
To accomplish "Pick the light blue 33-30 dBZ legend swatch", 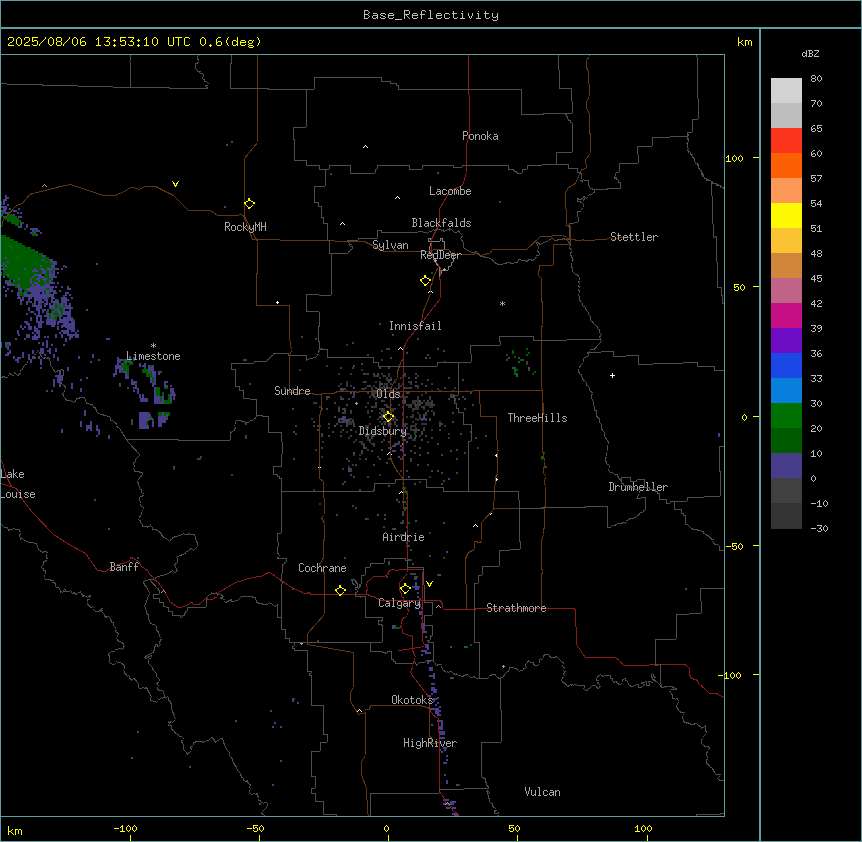I will tap(786, 390).
